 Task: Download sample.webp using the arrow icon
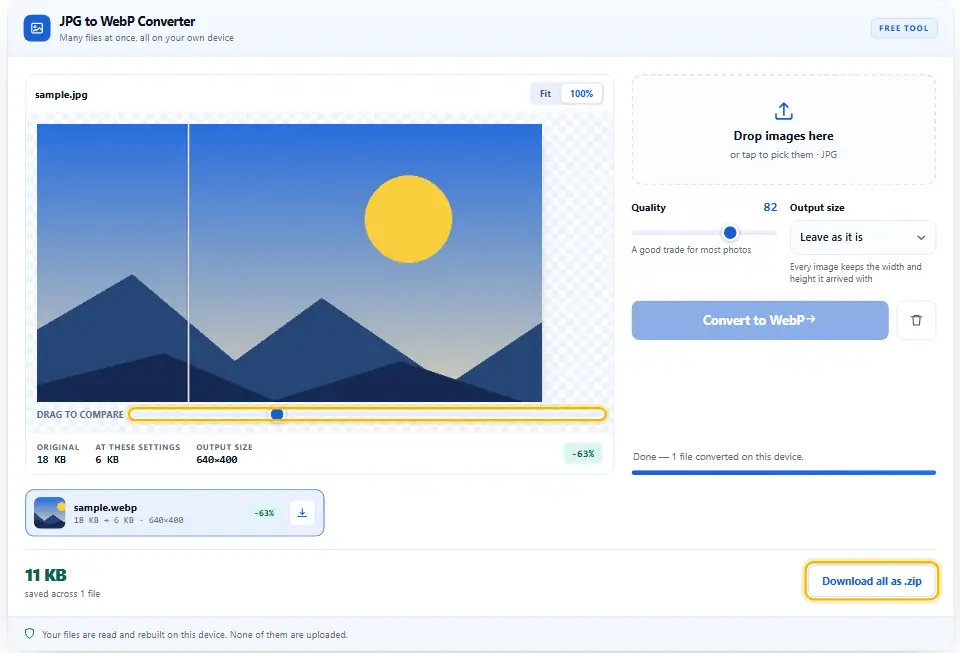point(302,513)
